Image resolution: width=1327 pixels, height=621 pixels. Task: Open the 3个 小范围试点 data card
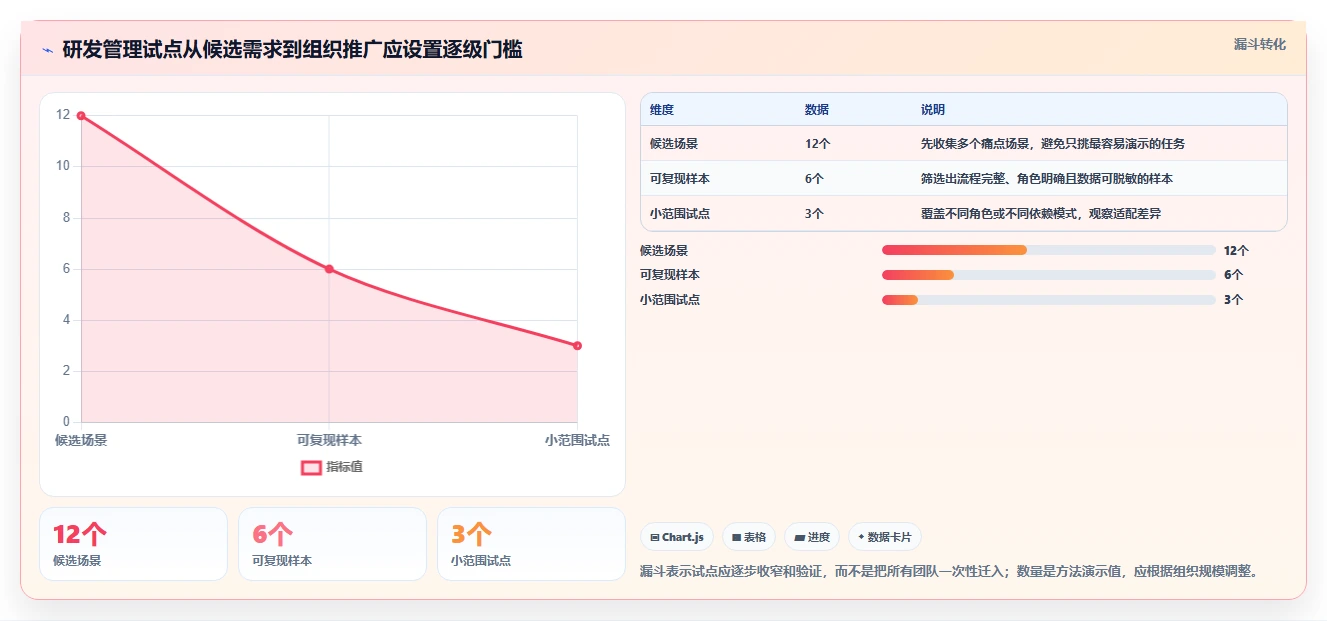point(531,544)
